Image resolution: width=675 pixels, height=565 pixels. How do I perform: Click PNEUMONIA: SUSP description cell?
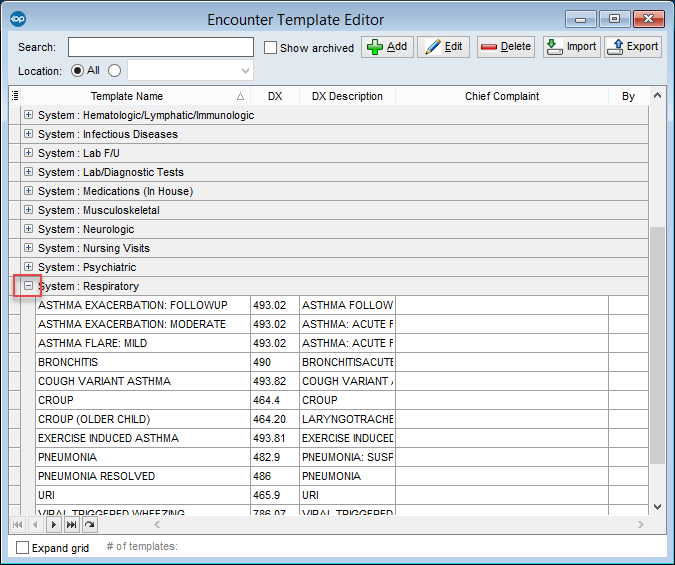click(x=347, y=457)
